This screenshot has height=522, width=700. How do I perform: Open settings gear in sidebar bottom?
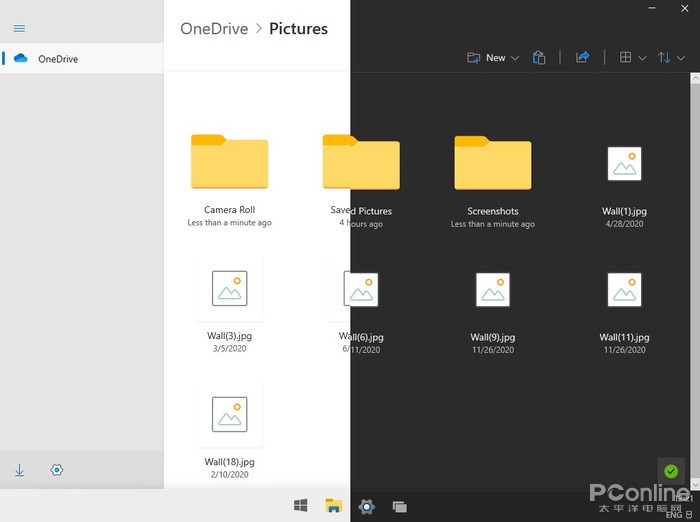[x=56, y=469]
